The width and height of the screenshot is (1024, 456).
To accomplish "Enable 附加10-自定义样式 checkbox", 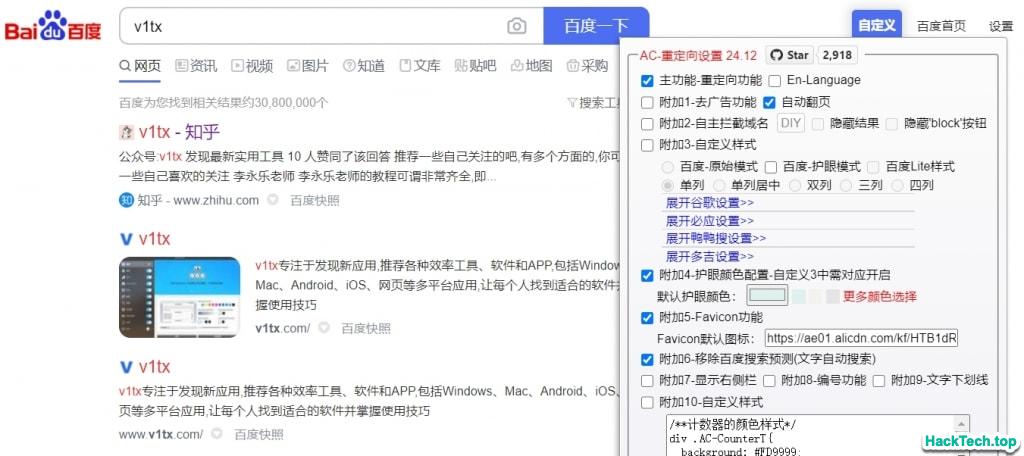I will [x=647, y=402].
